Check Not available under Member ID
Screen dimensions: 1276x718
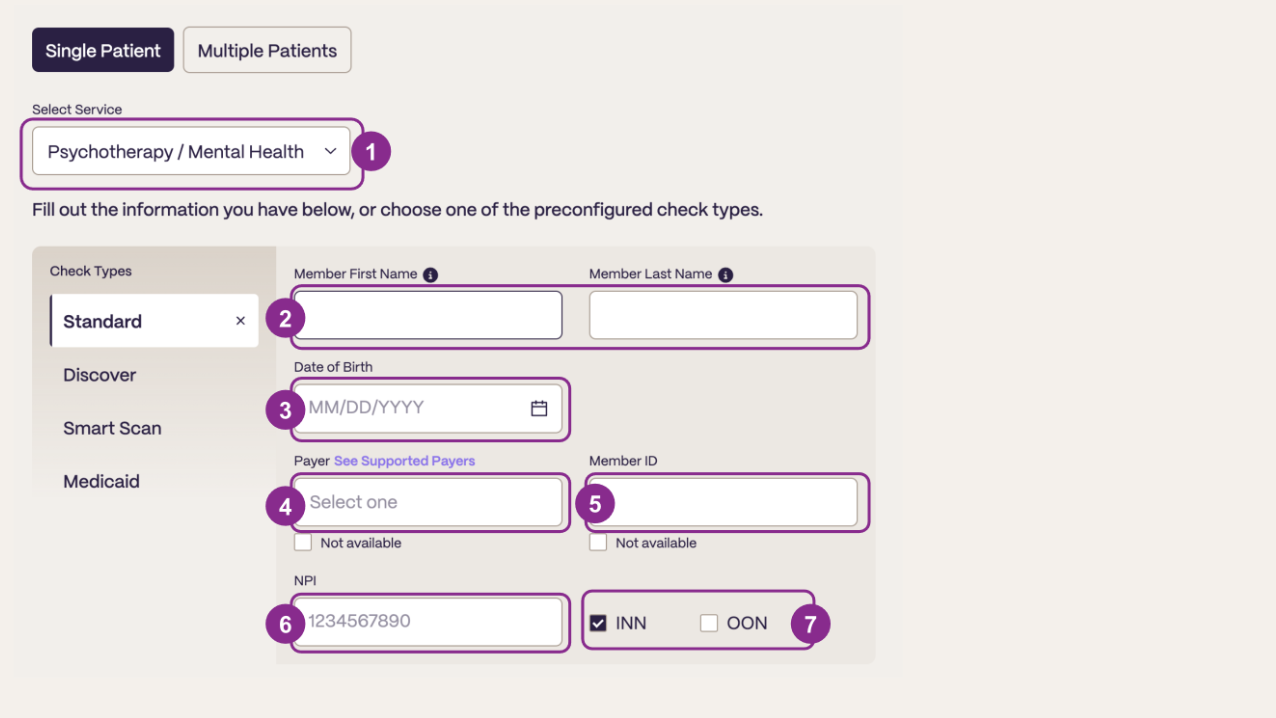(x=598, y=543)
